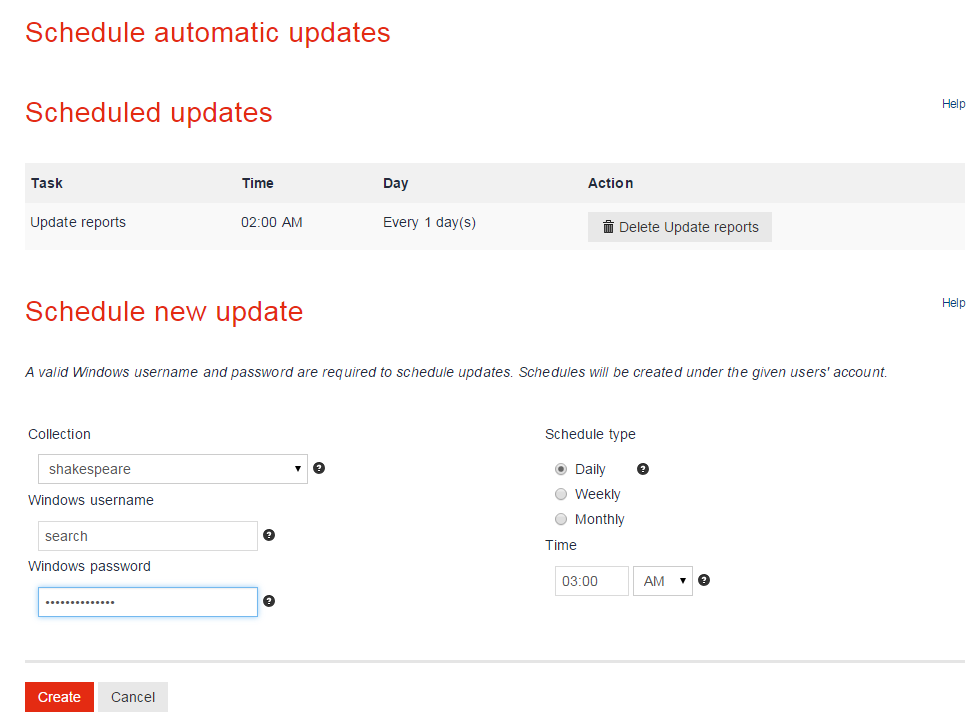Viewport: 975px width, 726px height.
Task: Click help icon beside Collection dropdown
Action: pyautogui.click(x=319, y=468)
